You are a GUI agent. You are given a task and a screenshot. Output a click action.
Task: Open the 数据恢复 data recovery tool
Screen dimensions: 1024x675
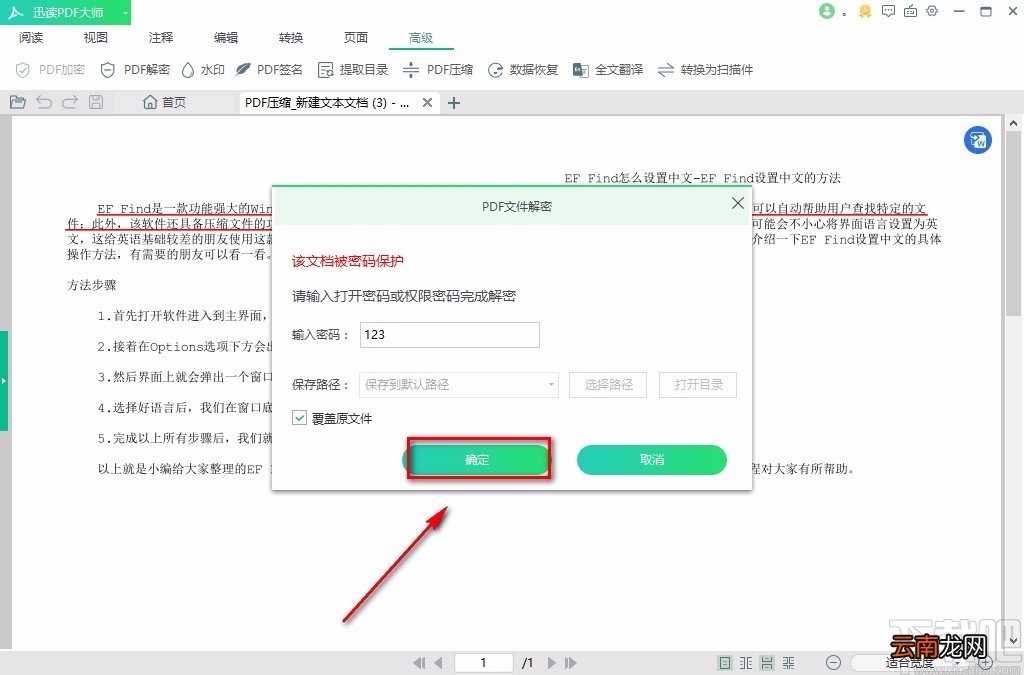click(x=523, y=70)
